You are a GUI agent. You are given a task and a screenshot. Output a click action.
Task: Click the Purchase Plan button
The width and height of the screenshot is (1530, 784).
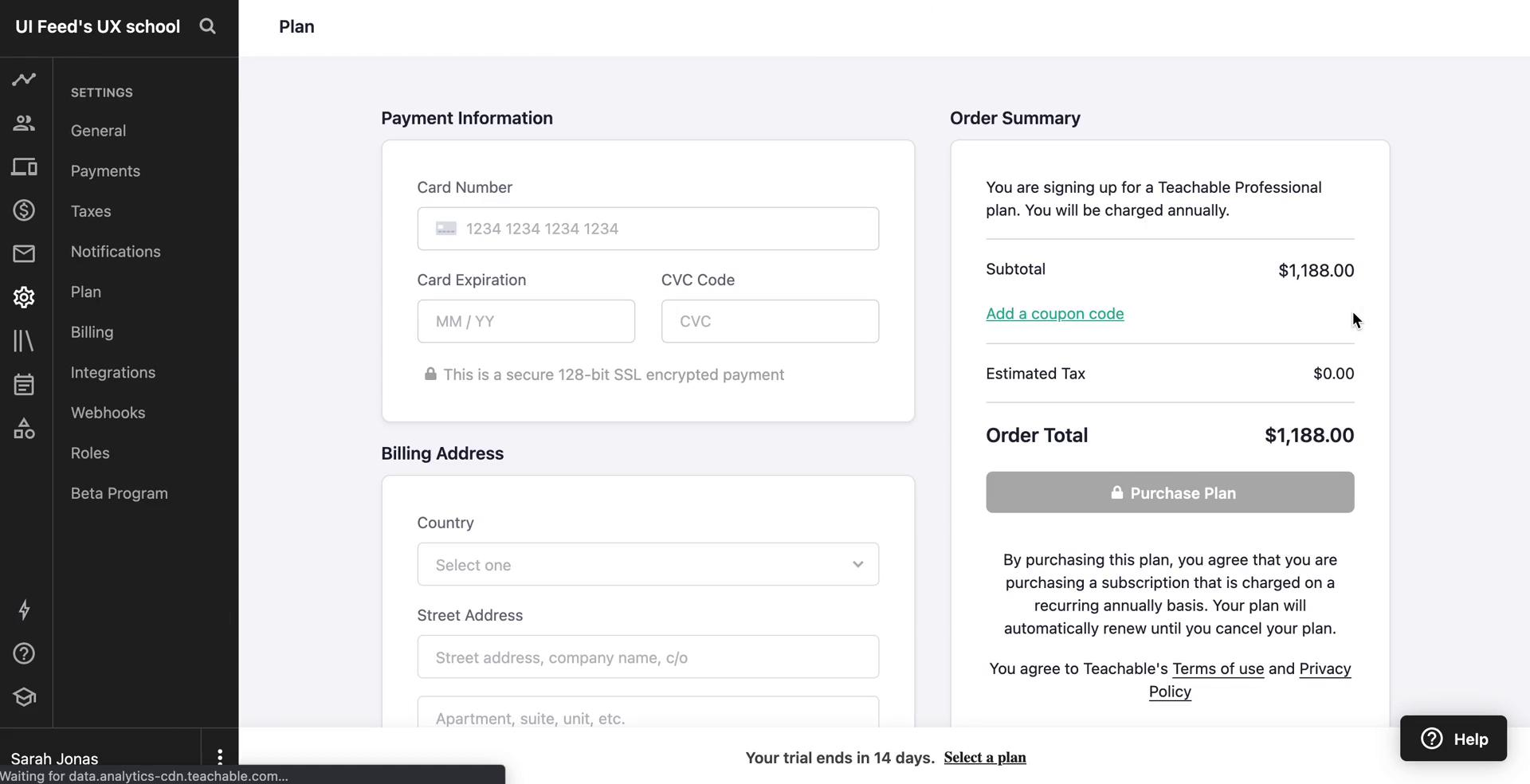coord(1170,492)
